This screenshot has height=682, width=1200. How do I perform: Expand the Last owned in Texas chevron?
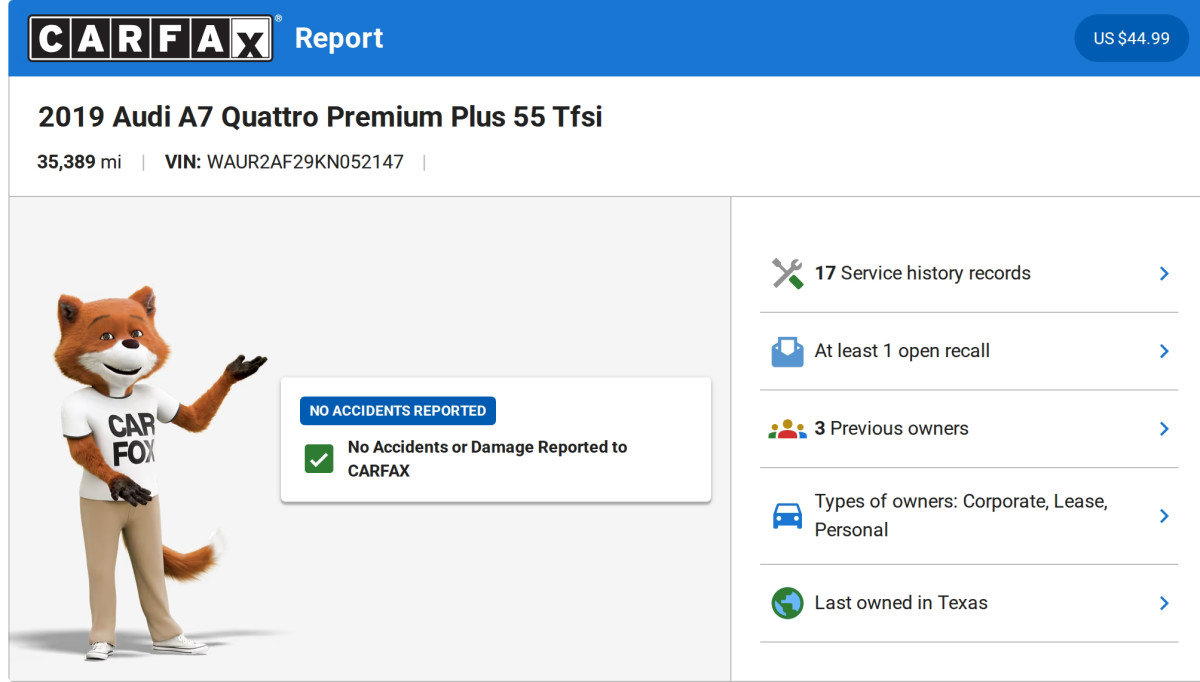(x=1163, y=603)
